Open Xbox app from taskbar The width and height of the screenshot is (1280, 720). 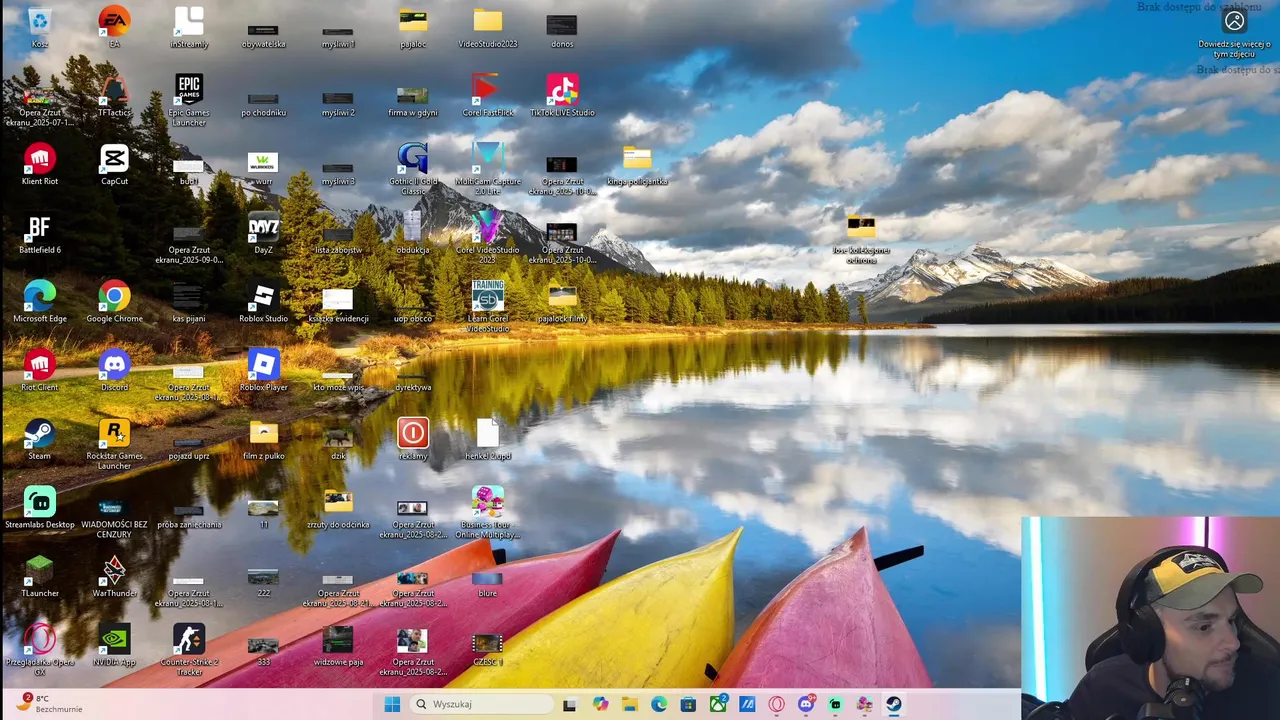point(718,704)
